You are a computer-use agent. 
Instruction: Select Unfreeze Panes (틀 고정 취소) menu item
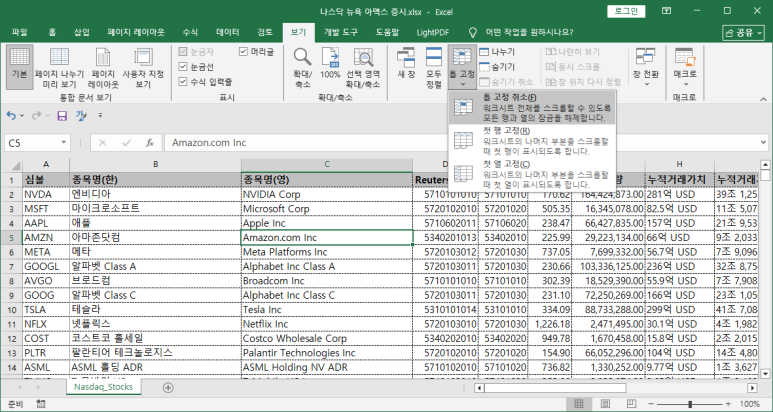(532, 107)
